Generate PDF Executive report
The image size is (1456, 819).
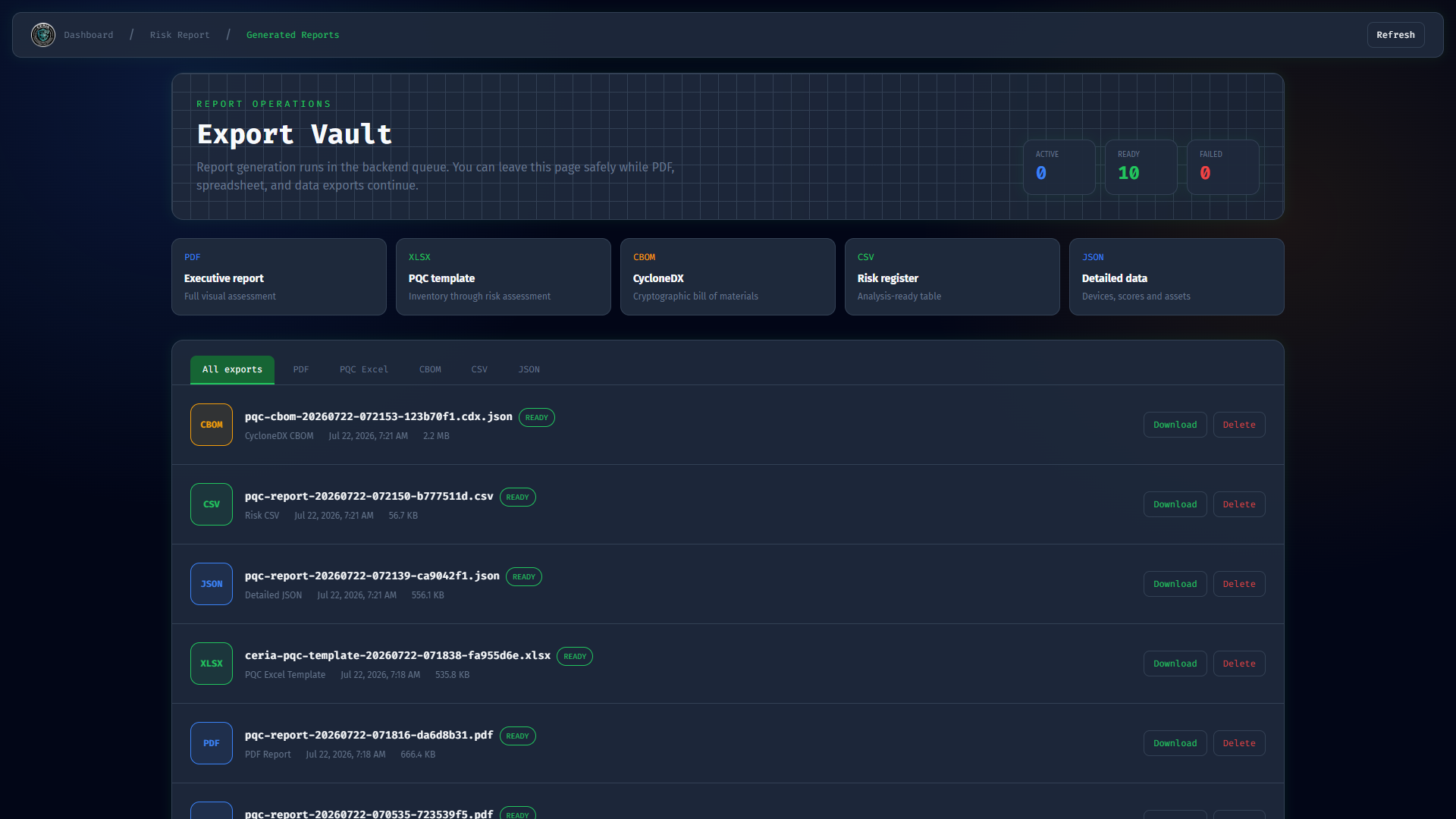(x=279, y=277)
